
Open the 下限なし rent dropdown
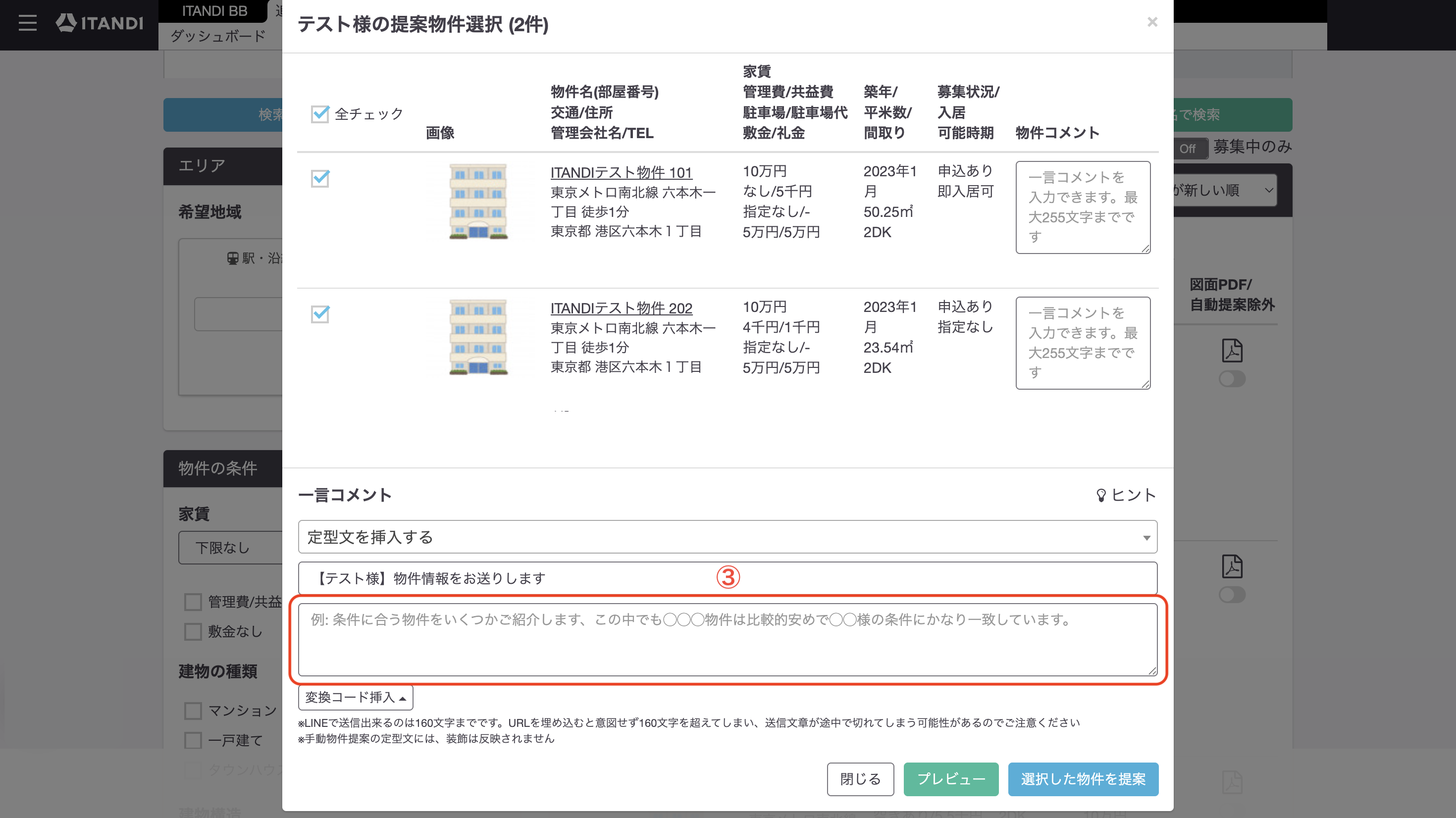click(231, 548)
